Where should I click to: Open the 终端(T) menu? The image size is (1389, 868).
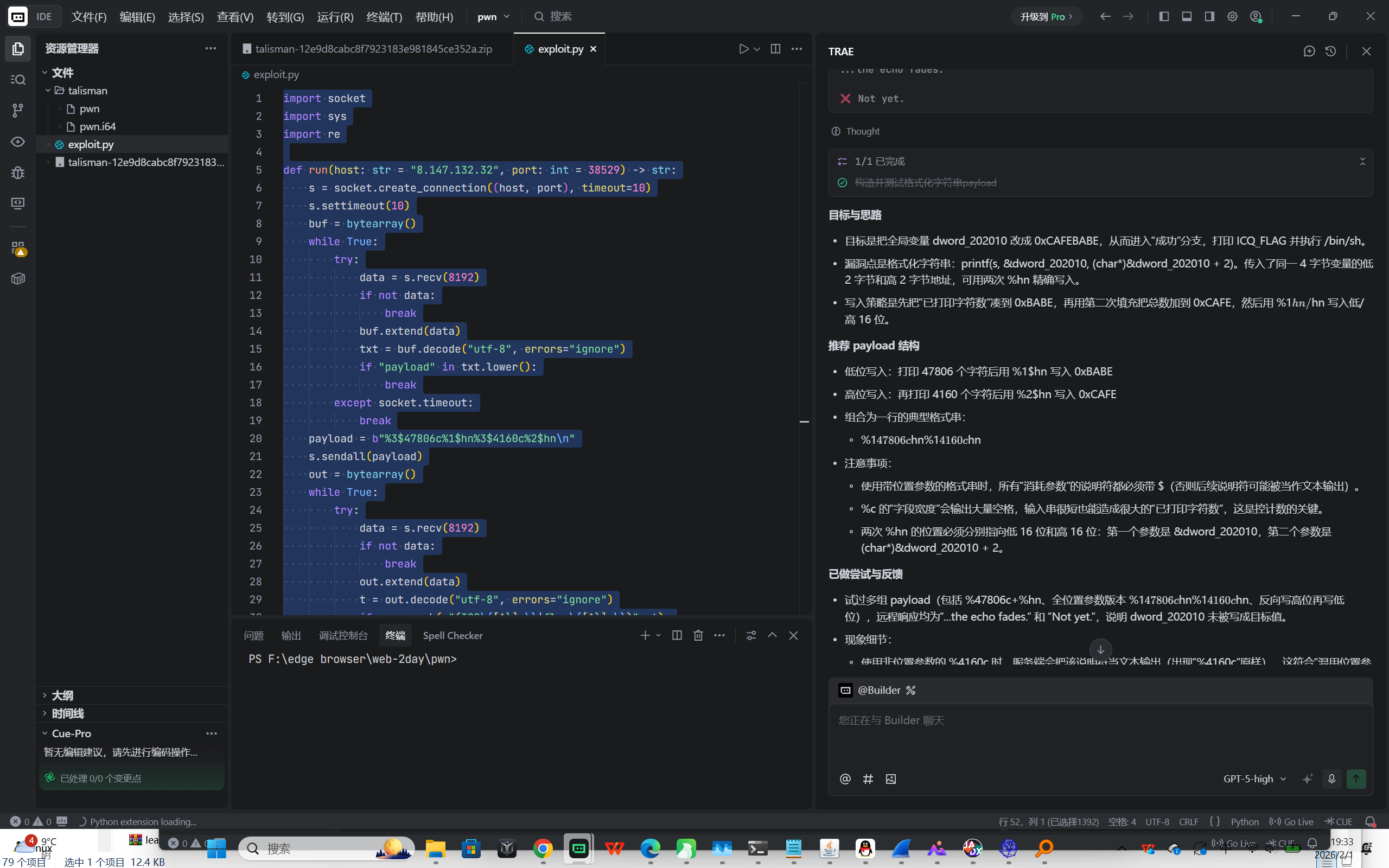[x=384, y=17]
